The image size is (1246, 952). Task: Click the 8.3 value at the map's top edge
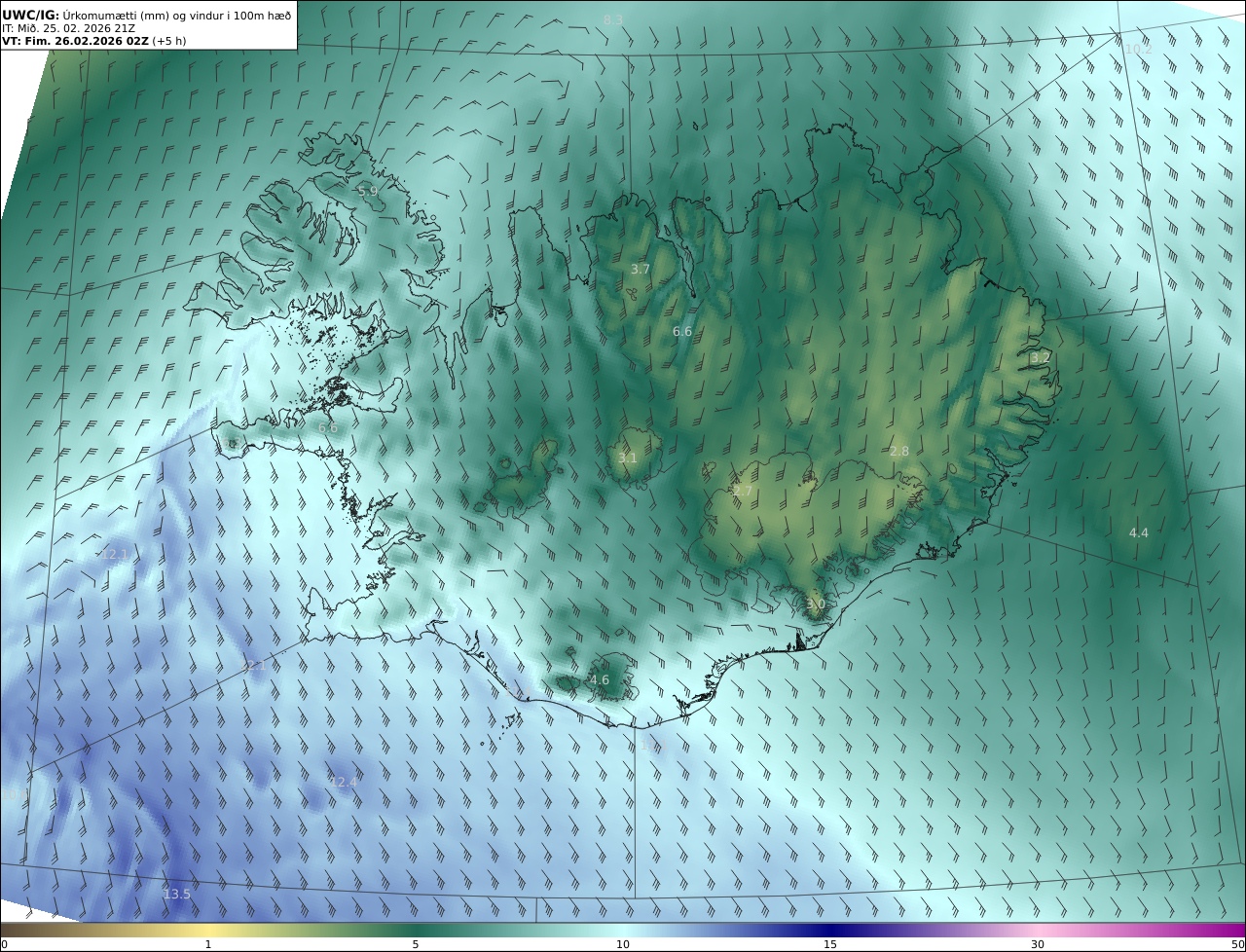click(x=613, y=20)
